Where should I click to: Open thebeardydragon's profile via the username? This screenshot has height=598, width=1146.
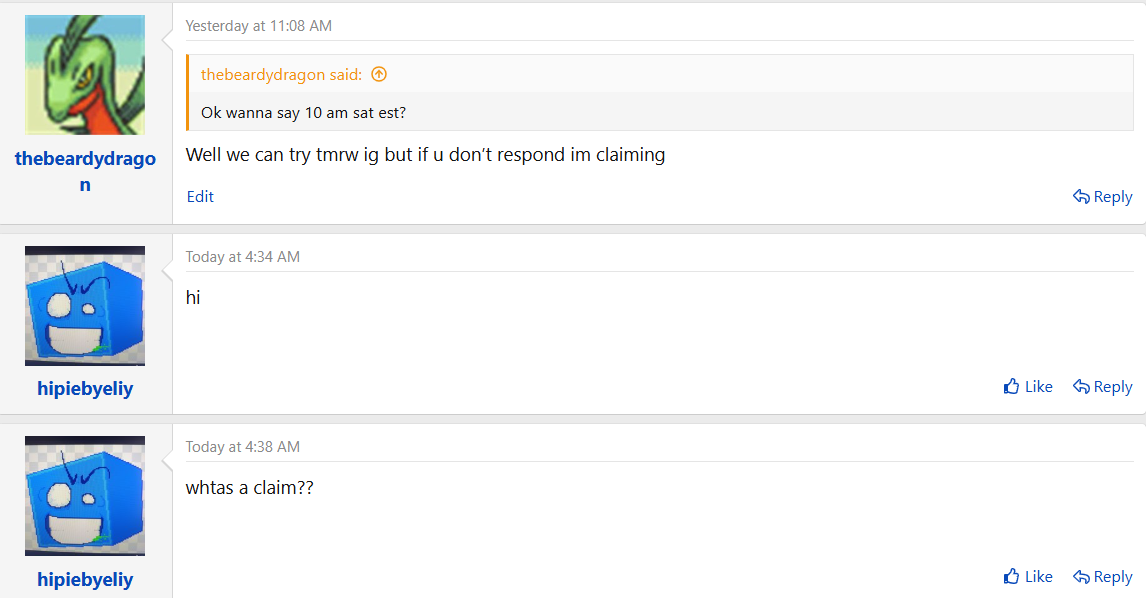point(85,159)
